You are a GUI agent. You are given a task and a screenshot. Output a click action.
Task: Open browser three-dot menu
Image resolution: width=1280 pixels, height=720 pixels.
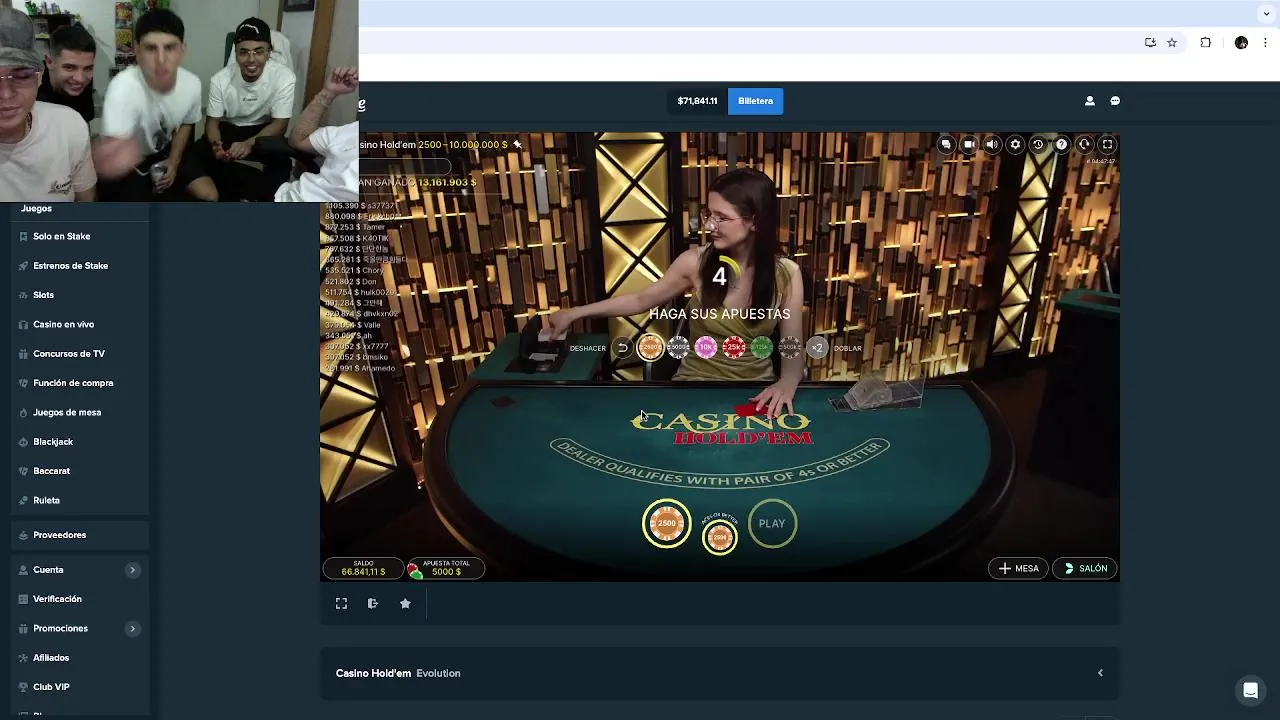point(1265,43)
